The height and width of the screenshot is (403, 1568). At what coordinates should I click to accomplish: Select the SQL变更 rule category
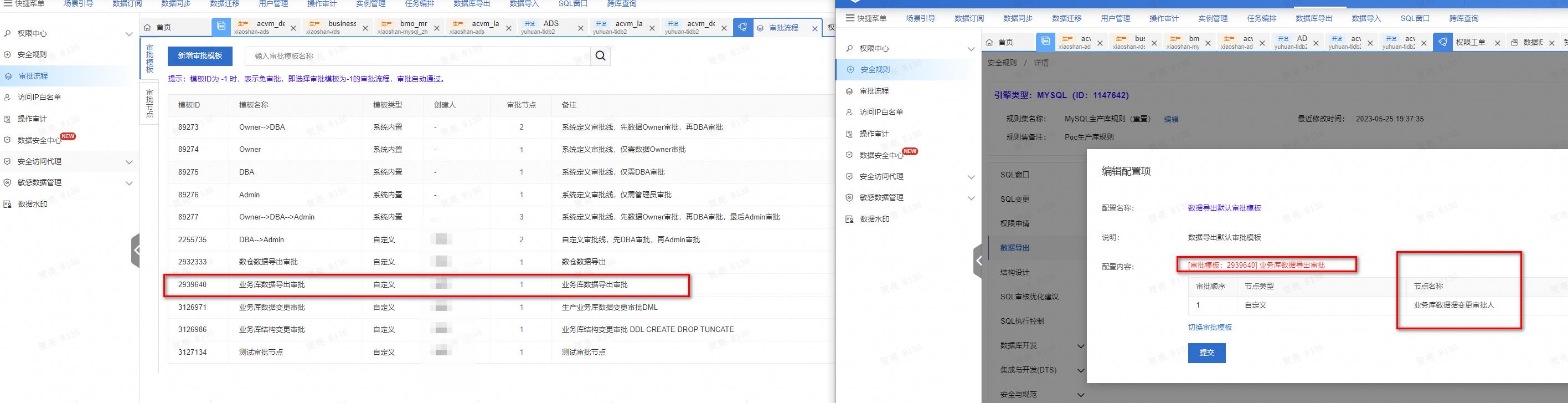click(1015, 199)
